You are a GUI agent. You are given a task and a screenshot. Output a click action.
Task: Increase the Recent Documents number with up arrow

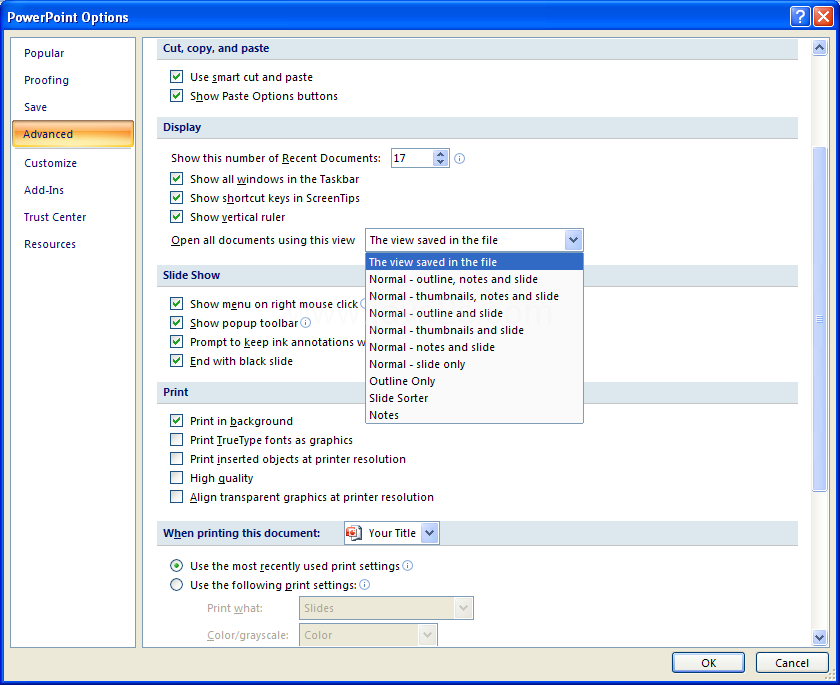tap(440, 154)
